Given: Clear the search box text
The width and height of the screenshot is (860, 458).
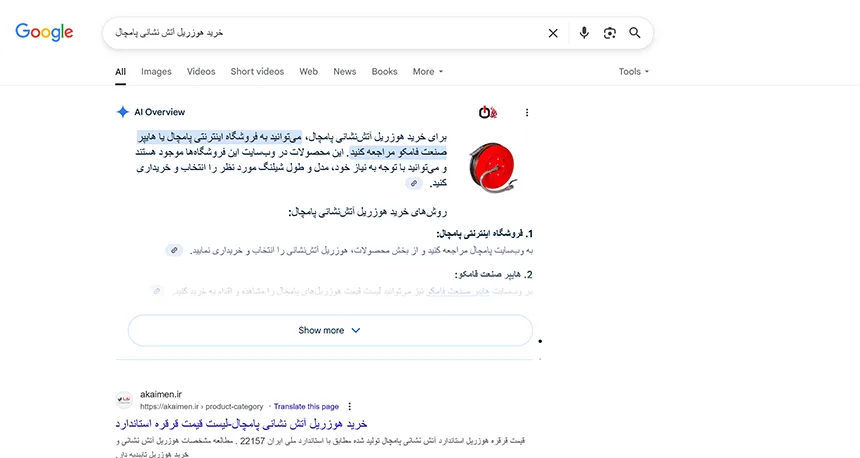Looking at the screenshot, I should pos(553,33).
